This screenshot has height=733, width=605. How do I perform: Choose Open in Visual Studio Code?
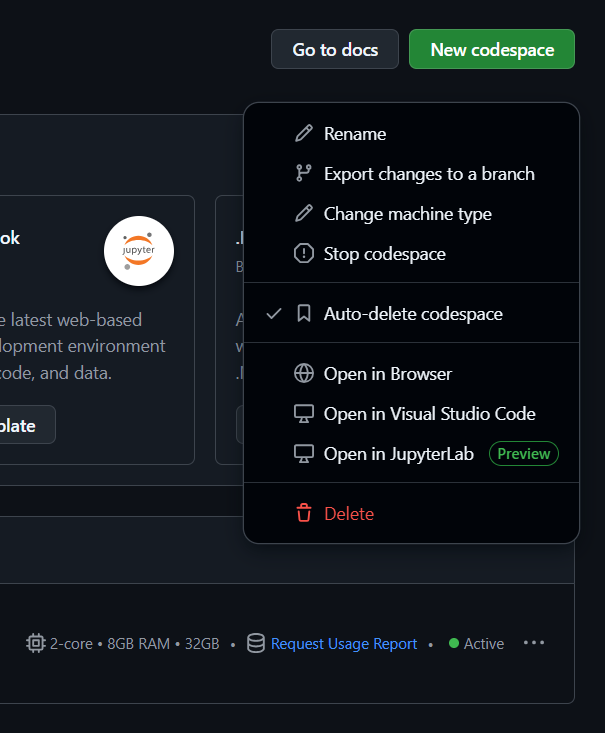click(x=411, y=414)
